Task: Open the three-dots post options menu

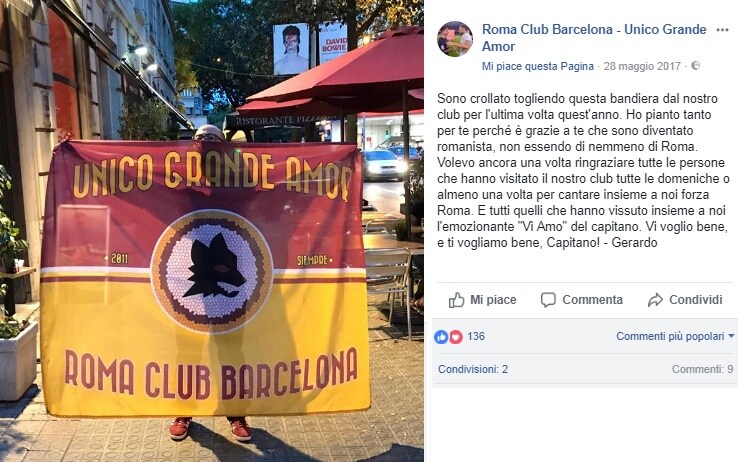Action: [x=722, y=30]
